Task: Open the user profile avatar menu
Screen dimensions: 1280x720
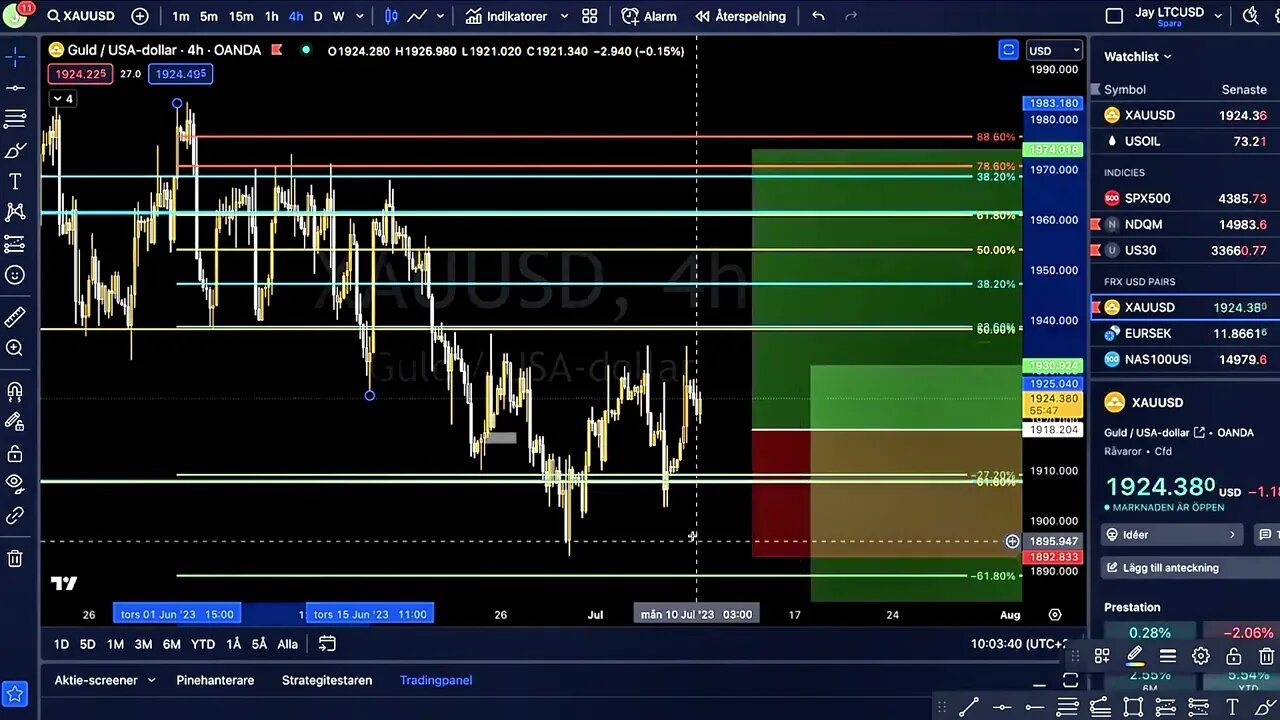Action: point(17,16)
